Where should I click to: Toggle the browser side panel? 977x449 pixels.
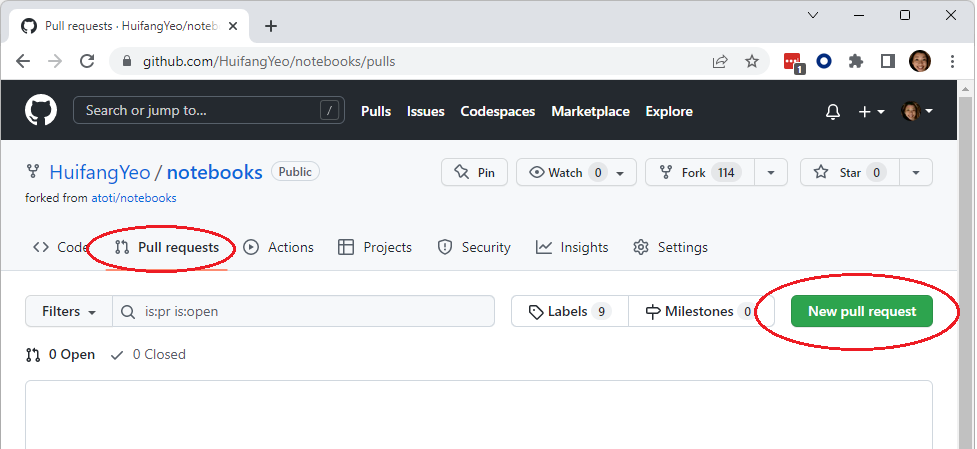pyautogui.click(x=887, y=61)
